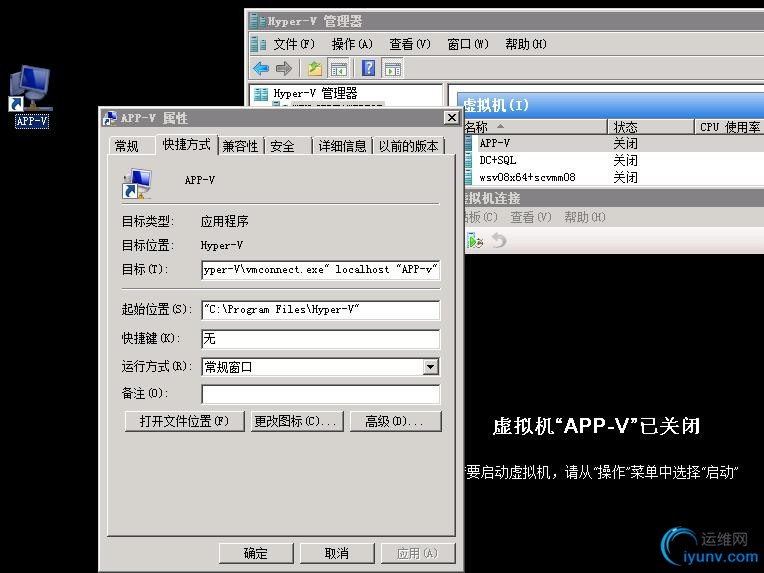764x573 pixels.
Task: Open the 帮助(H) menu in Hyper-V Manager
Action: tap(526, 44)
